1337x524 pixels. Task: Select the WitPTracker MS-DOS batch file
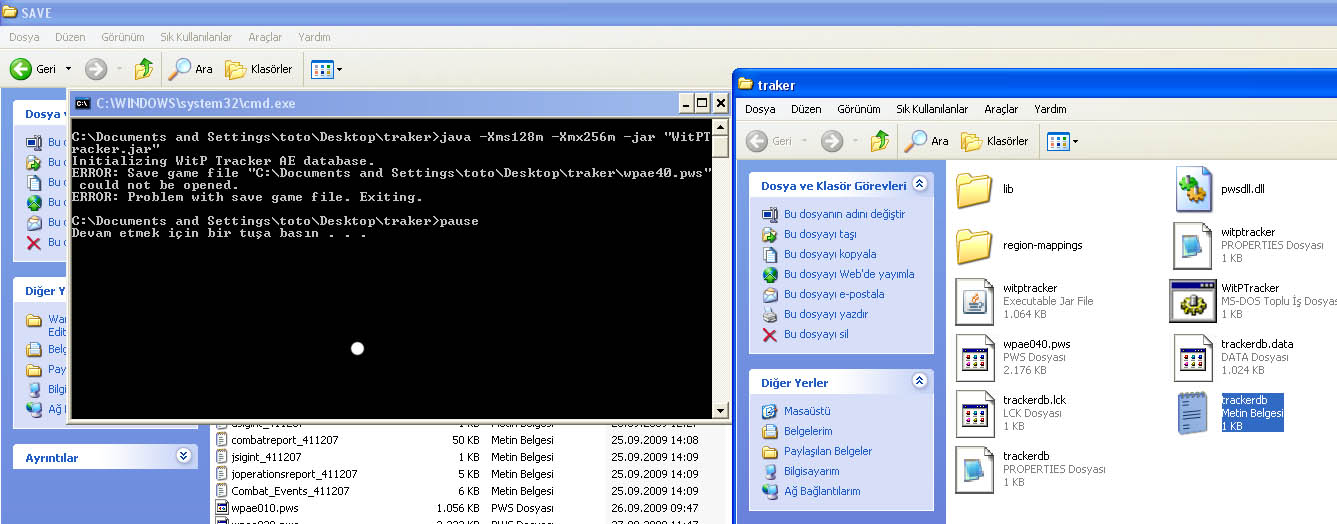click(x=1192, y=302)
